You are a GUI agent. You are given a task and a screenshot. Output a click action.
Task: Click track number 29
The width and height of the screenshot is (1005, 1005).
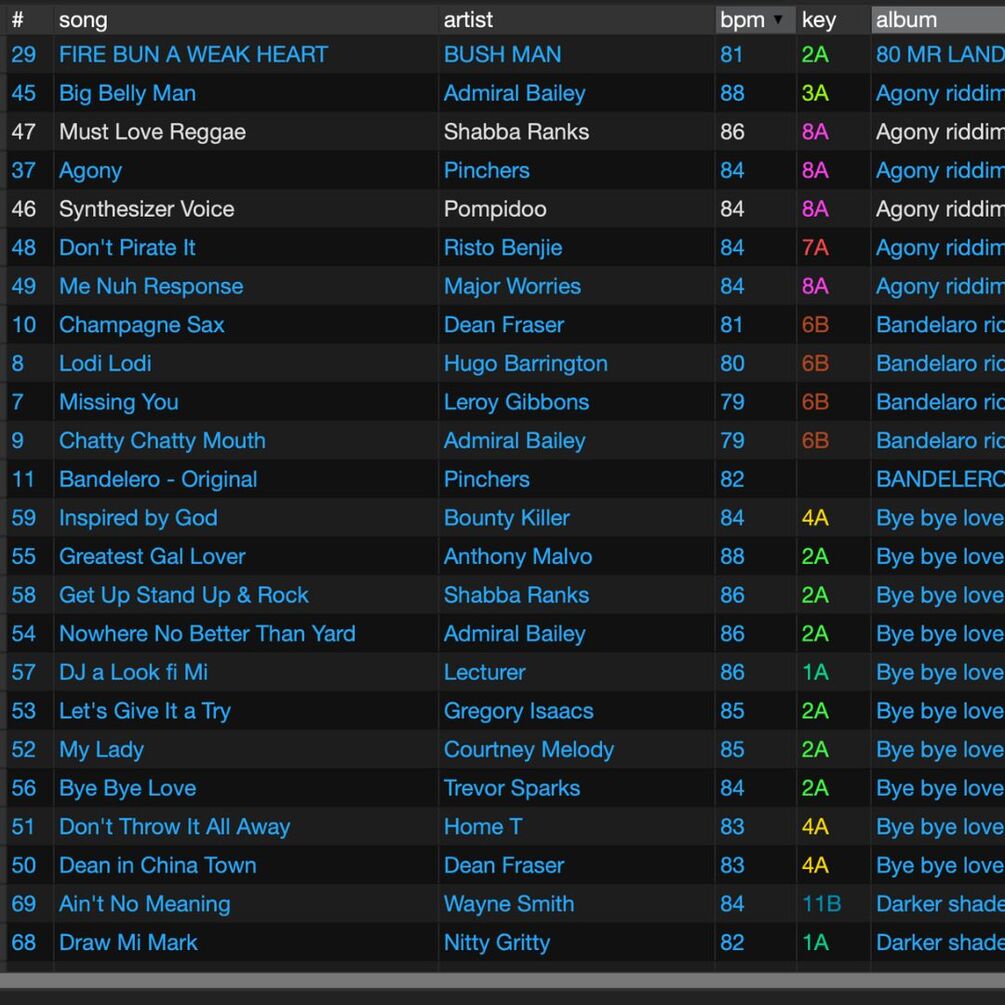point(24,54)
